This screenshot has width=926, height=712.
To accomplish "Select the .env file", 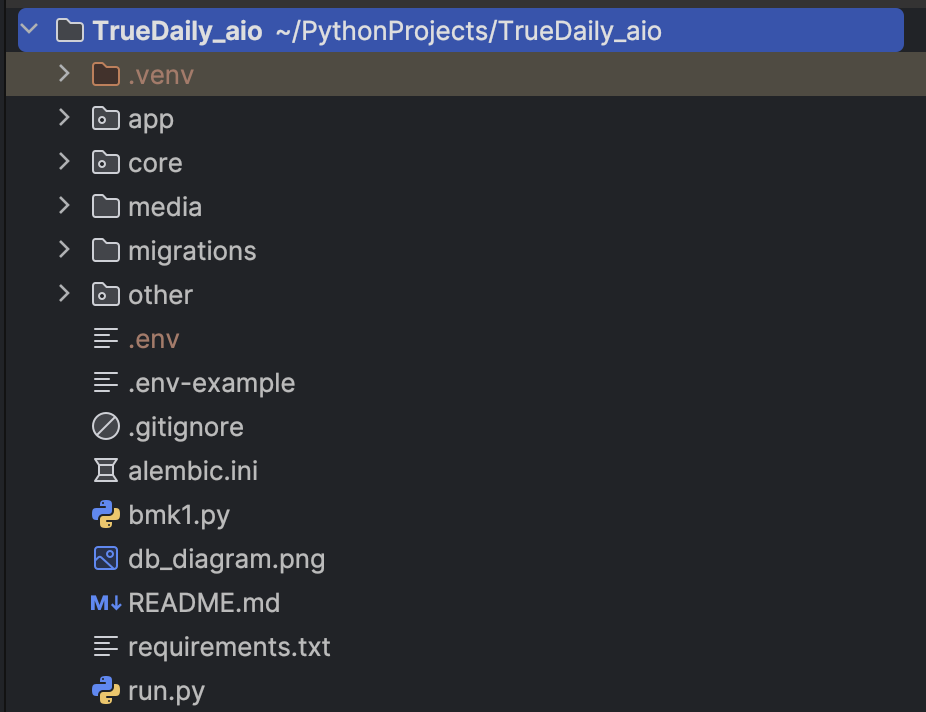I will (153, 339).
